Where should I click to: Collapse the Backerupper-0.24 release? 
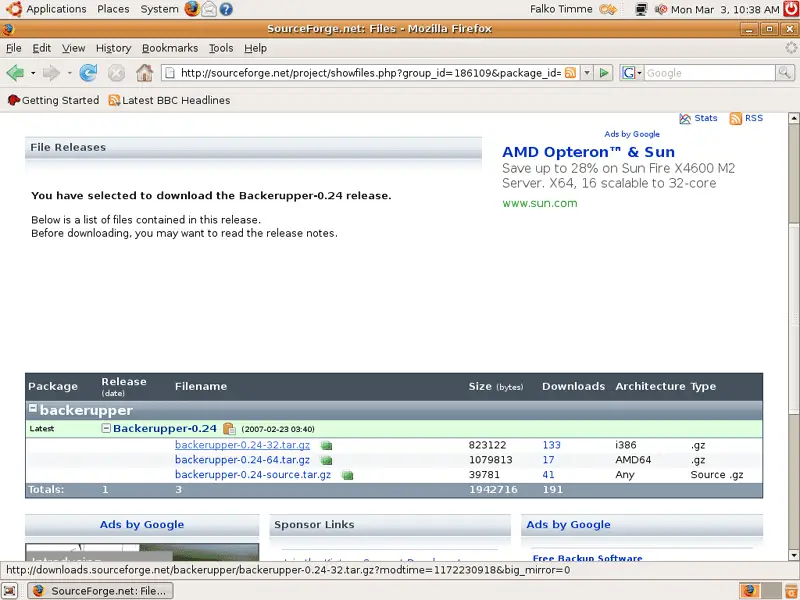click(106, 428)
